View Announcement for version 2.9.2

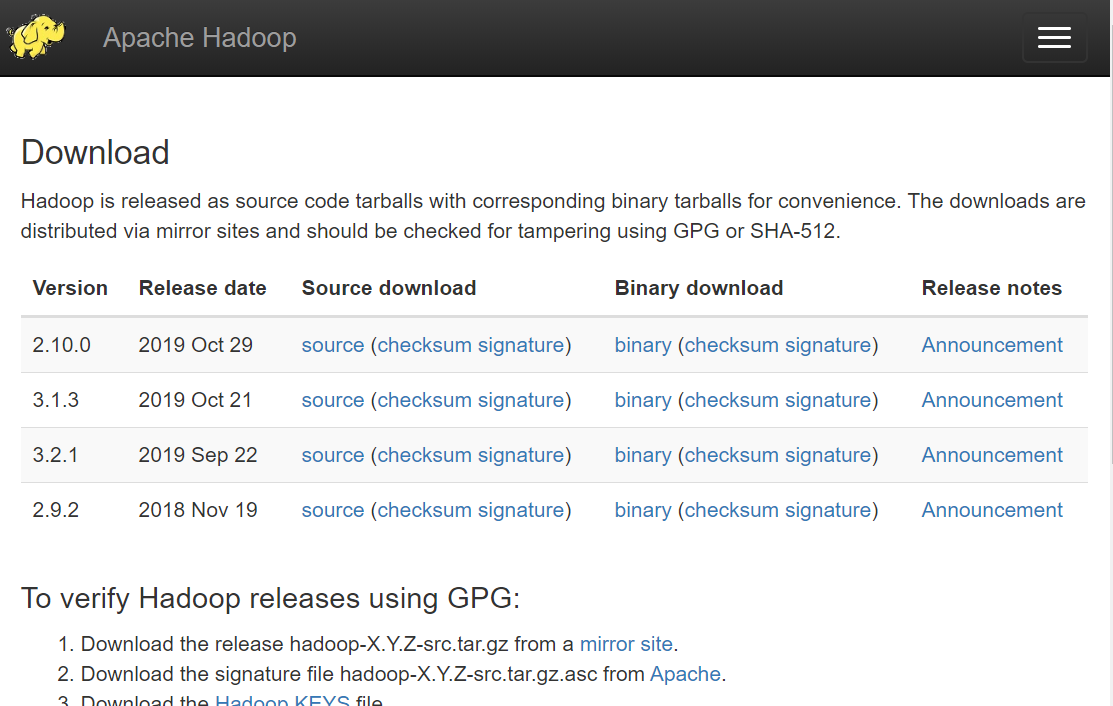click(992, 510)
